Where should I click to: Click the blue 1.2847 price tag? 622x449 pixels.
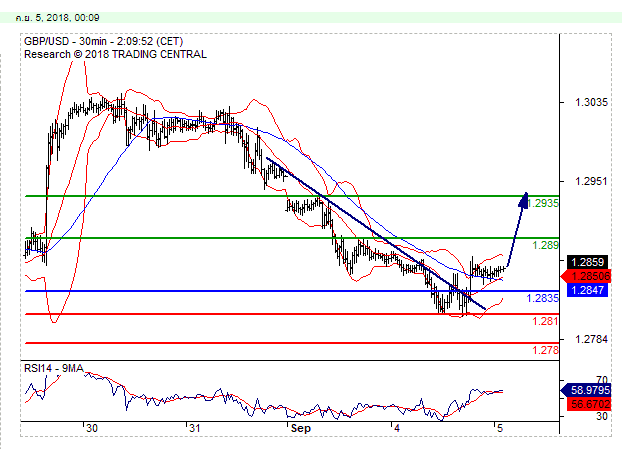(587, 290)
